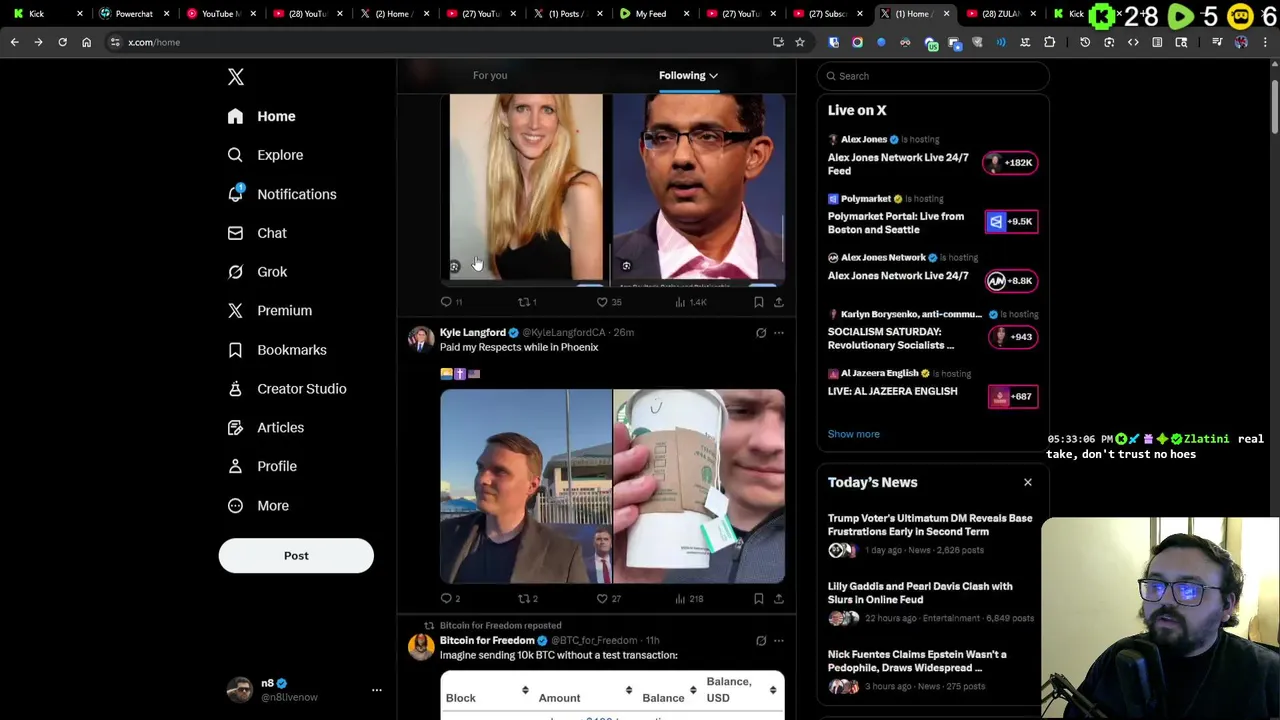
Task: Bookmark this page with star icon
Action: click(800, 42)
